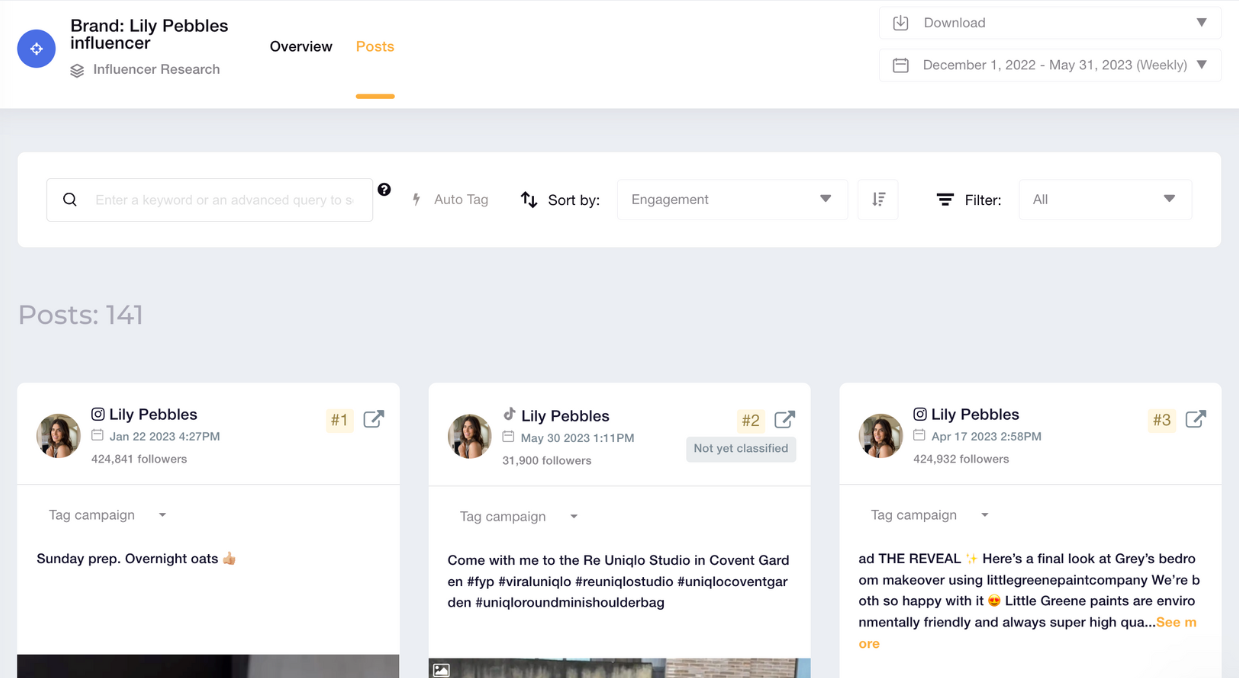
Task: Click Lily Pebbles name on the May 30 post
Action: (565, 416)
